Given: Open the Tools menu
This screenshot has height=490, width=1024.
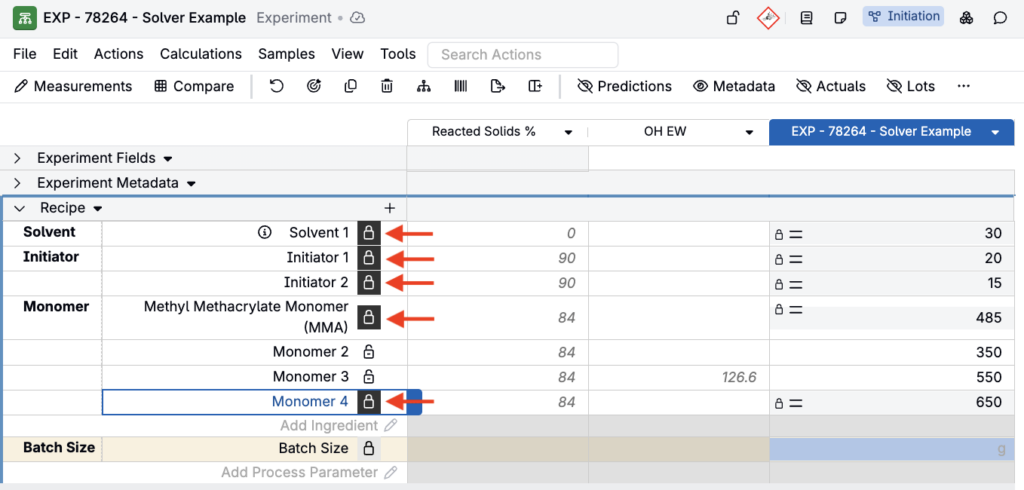Looking at the screenshot, I should [x=398, y=54].
